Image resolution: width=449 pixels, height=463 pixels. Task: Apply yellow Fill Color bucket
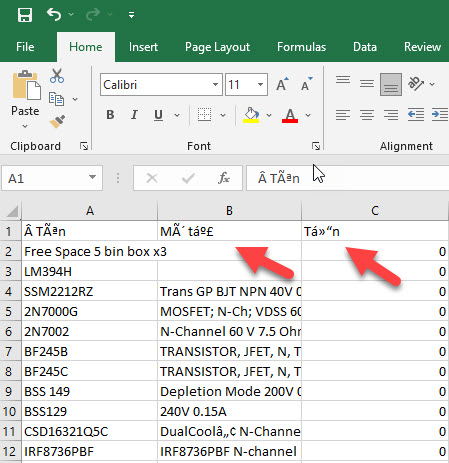251,115
